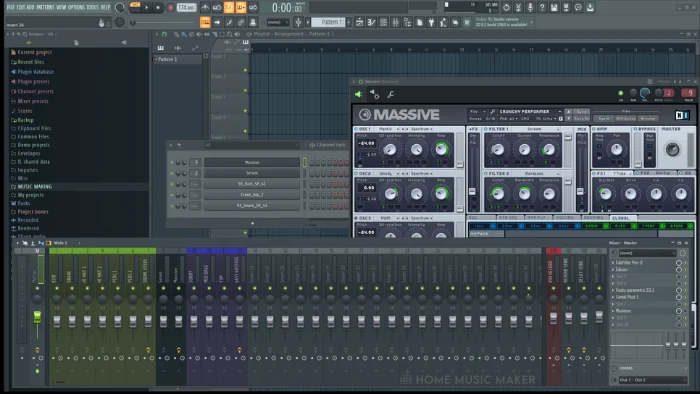The height and width of the screenshot is (394, 700).
Task: Click the Master track volume fader in mixer
Action: 38,317
